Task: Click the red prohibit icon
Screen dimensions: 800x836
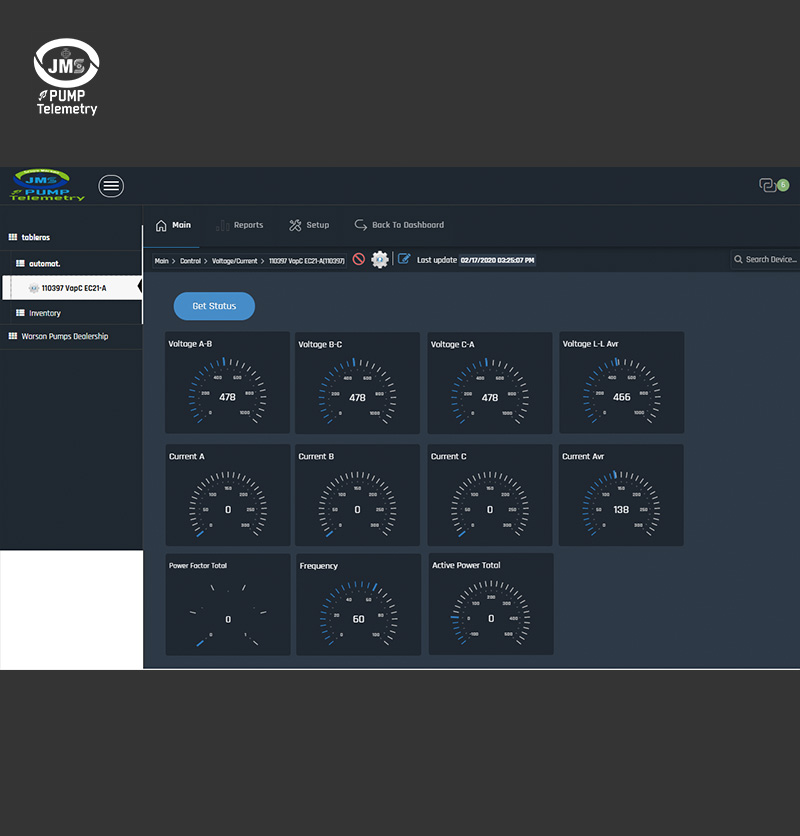Action: tap(359, 260)
